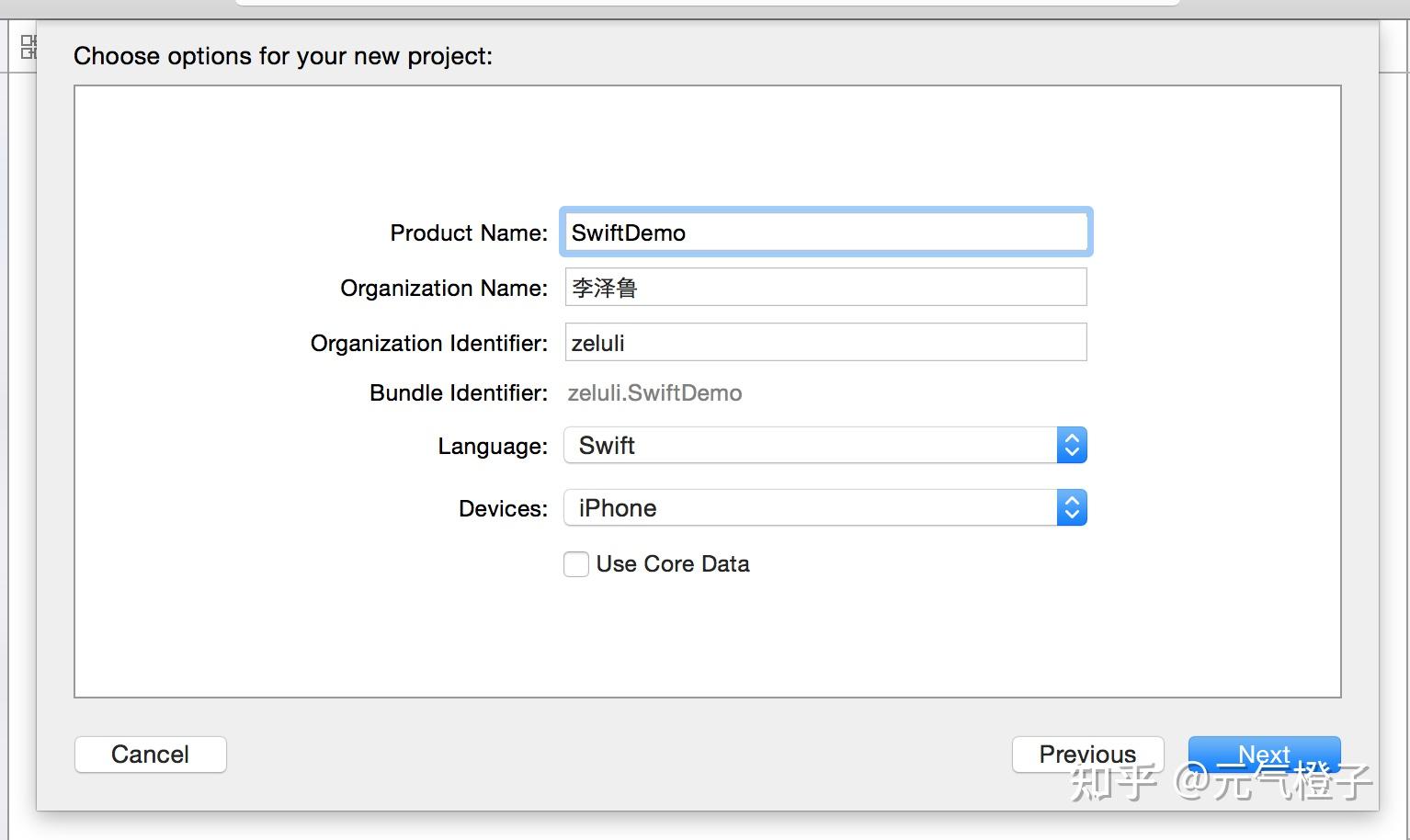1410x840 pixels.
Task: Click the Bundle Identifier label
Action: (459, 393)
